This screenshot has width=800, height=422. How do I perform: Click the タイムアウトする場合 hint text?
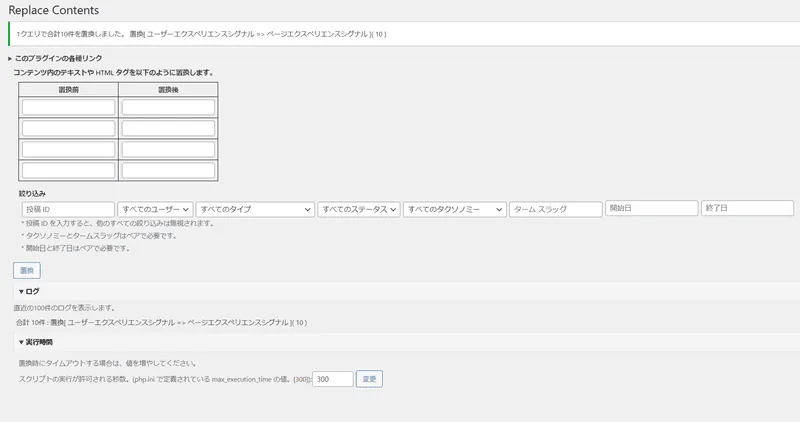[108, 363]
